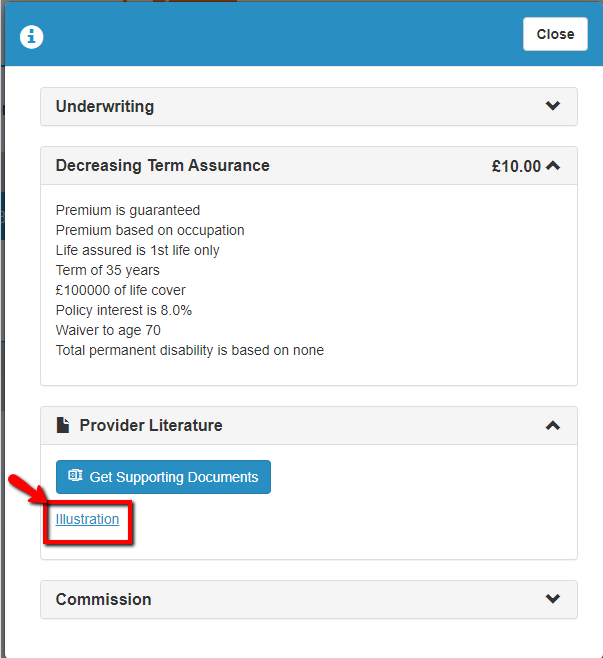Expand the Commission section chevron
603x658 pixels.
click(553, 599)
